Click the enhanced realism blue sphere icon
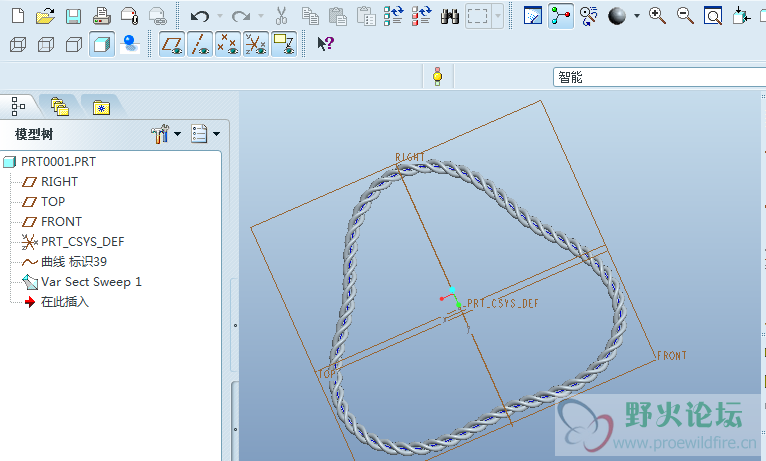766x461 pixels. click(129, 44)
